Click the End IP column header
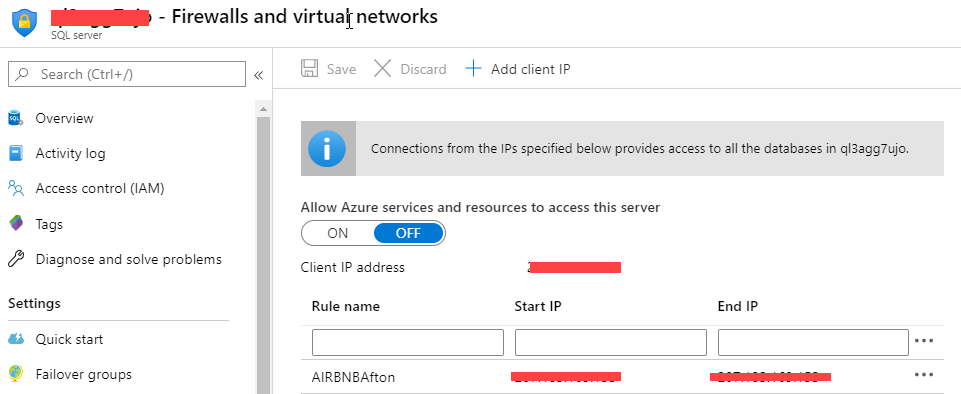 click(x=738, y=306)
